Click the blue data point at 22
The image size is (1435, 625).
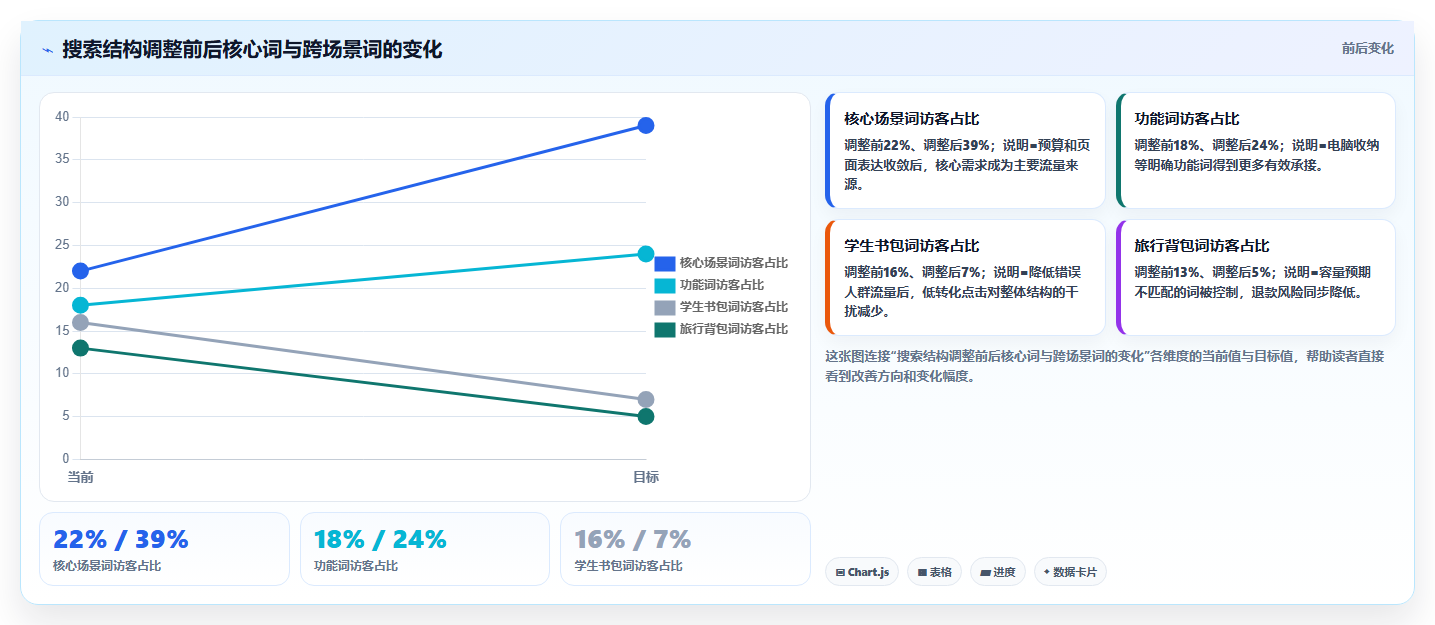pos(80,271)
